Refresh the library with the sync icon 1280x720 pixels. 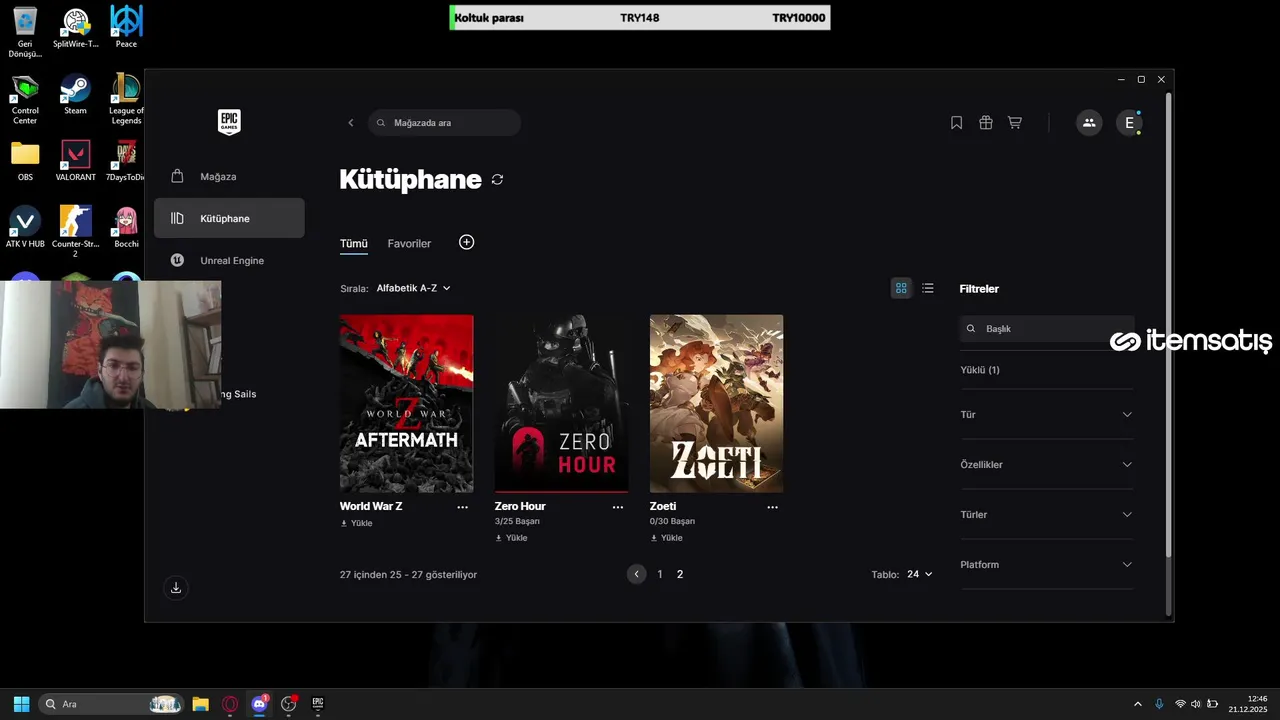498,180
